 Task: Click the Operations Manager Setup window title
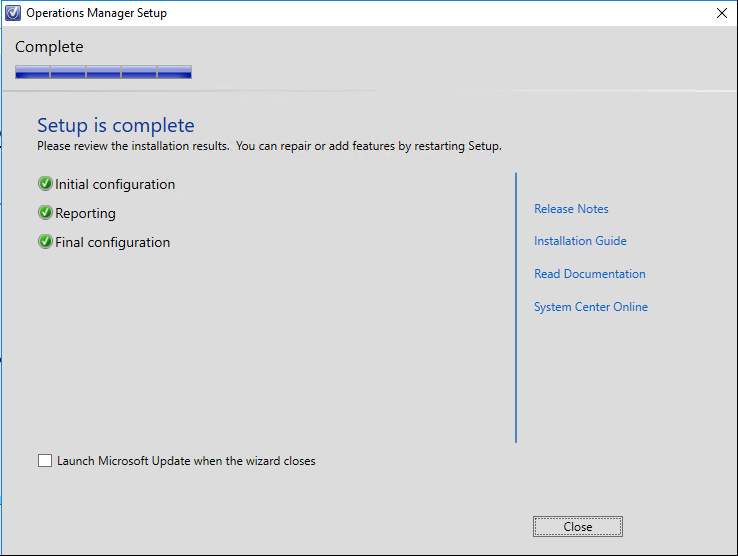[x=96, y=13]
